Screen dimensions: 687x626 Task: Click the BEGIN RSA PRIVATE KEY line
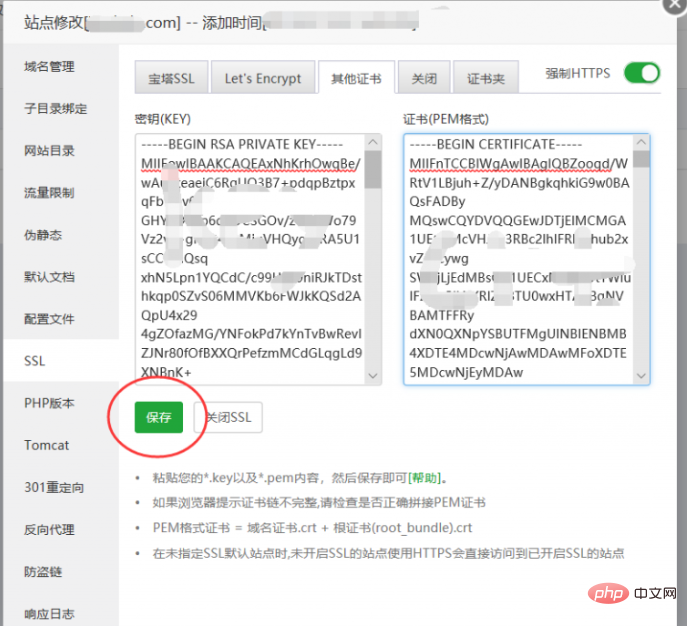pyautogui.click(x=242, y=144)
